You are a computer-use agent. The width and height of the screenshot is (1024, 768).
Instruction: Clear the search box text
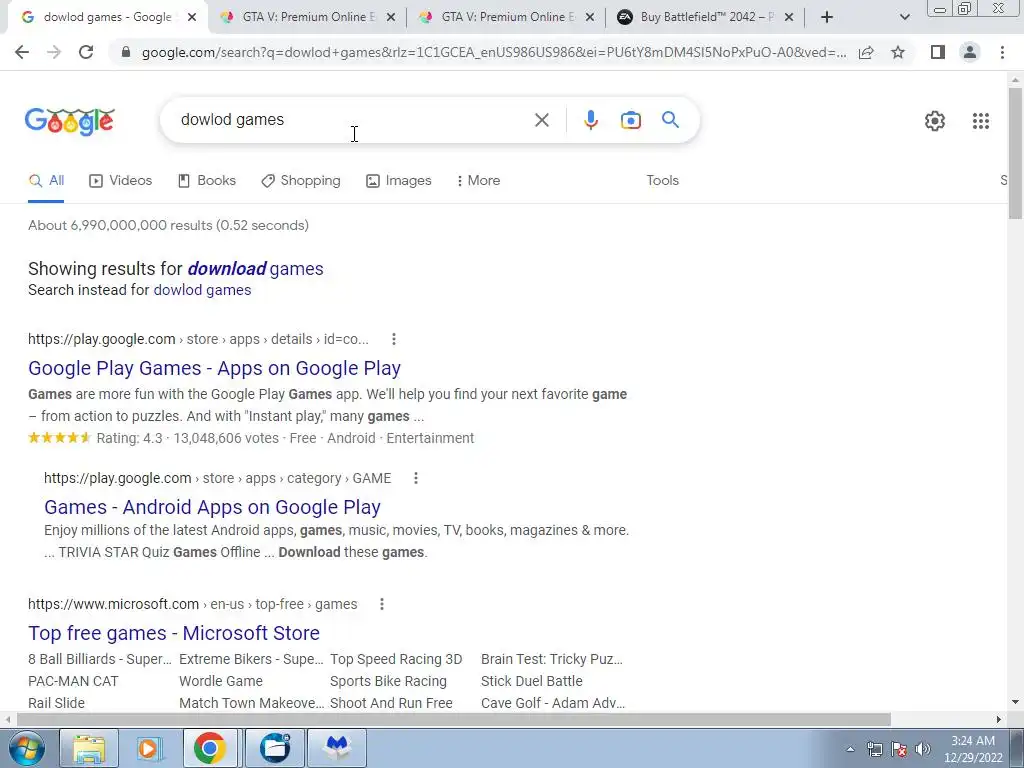point(541,120)
